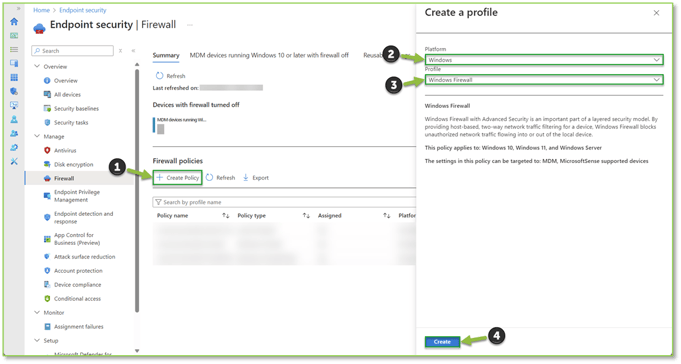Viewport: 681px width, 364px height.
Task: Click the Endpoint security breadcrumb link
Action: [83, 10]
